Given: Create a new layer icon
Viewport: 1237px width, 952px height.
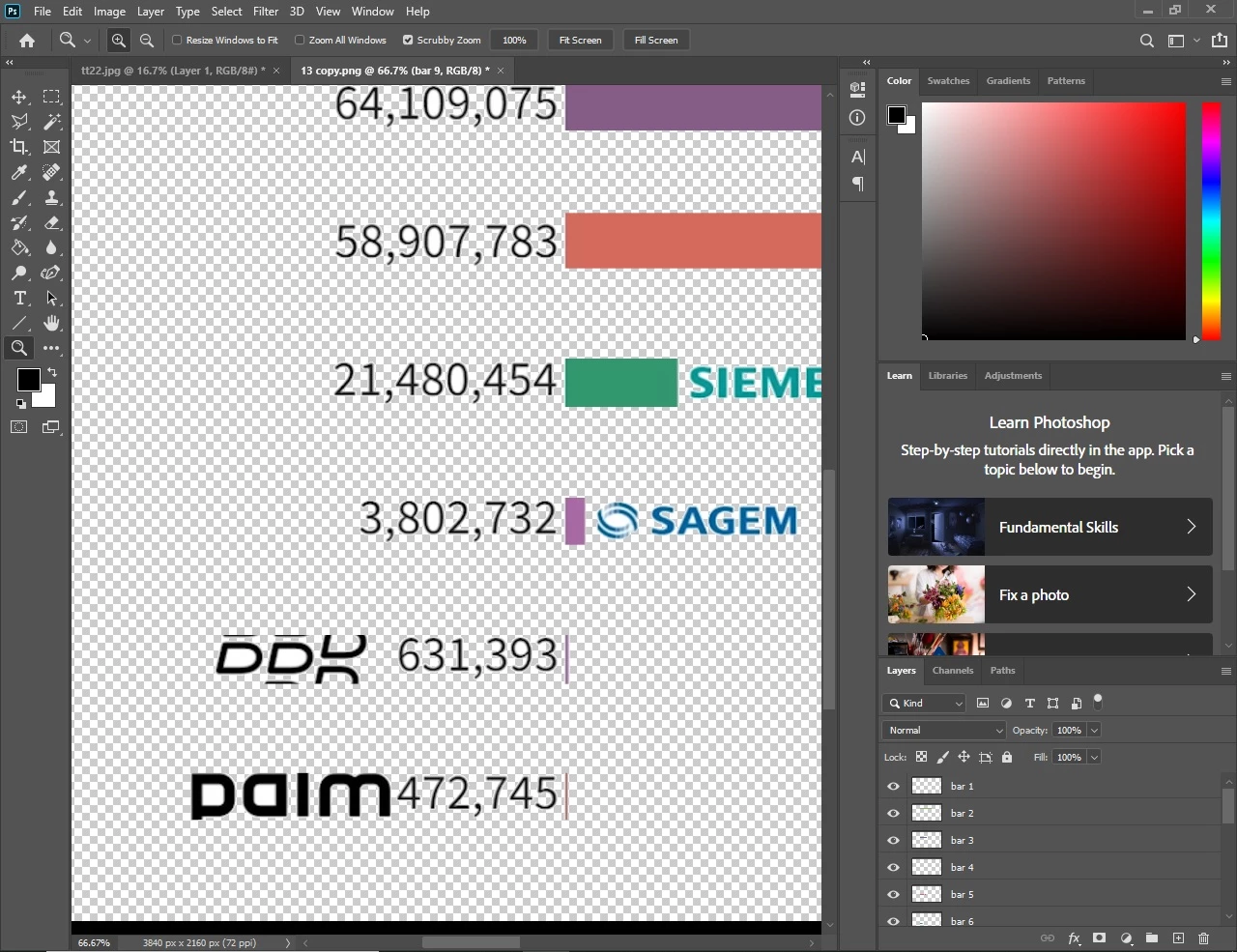Looking at the screenshot, I should pyautogui.click(x=1178, y=938).
